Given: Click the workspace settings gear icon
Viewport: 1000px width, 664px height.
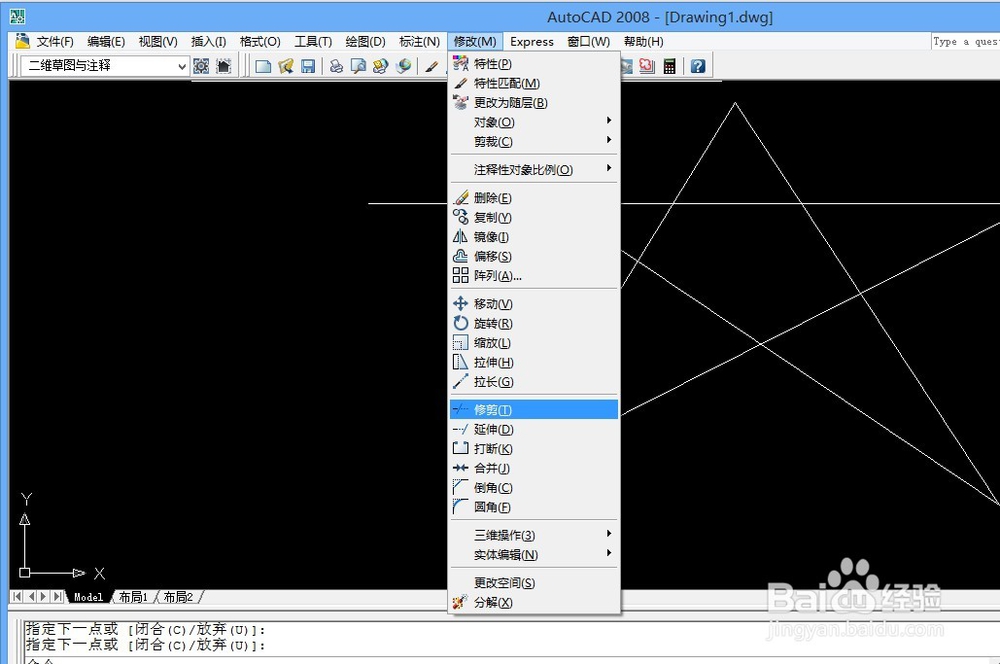Looking at the screenshot, I should 201,66.
